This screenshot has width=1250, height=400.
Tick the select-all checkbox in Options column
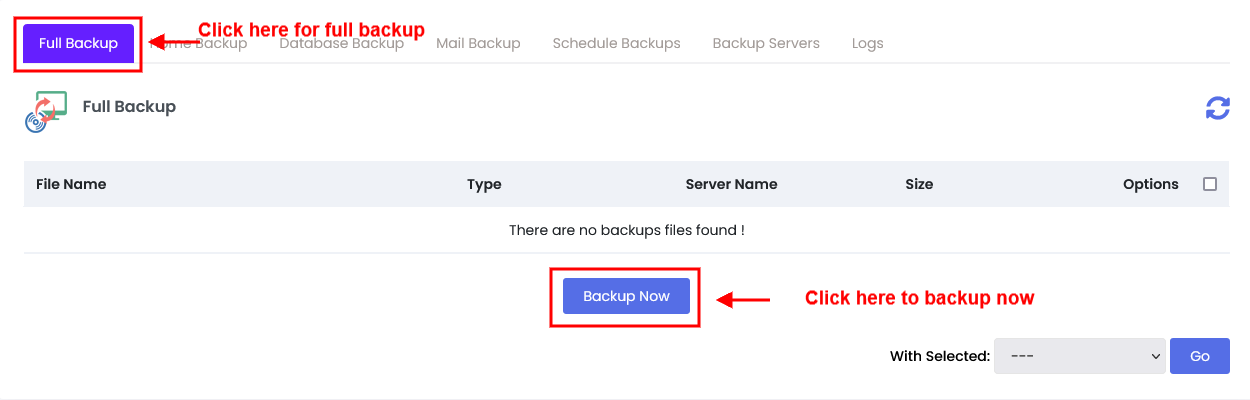click(1210, 184)
